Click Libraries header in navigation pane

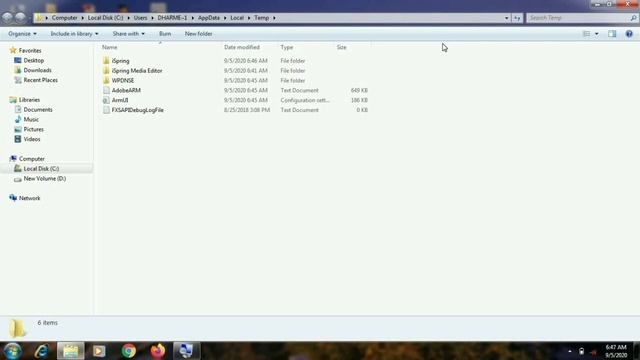click(29, 100)
